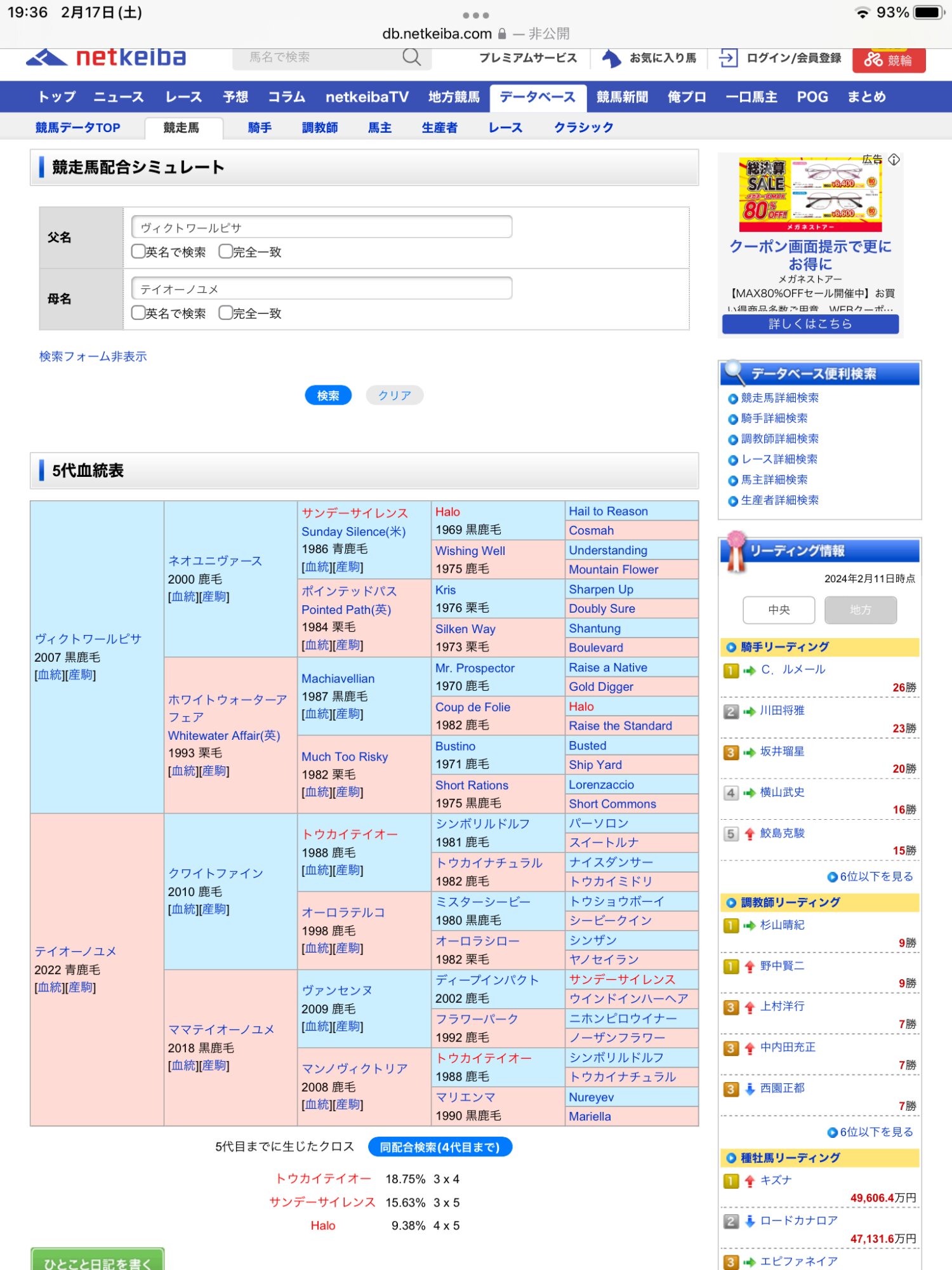Click the netkeiba logo
The width and height of the screenshot is (952, 1270).
(x=106, y=58)
